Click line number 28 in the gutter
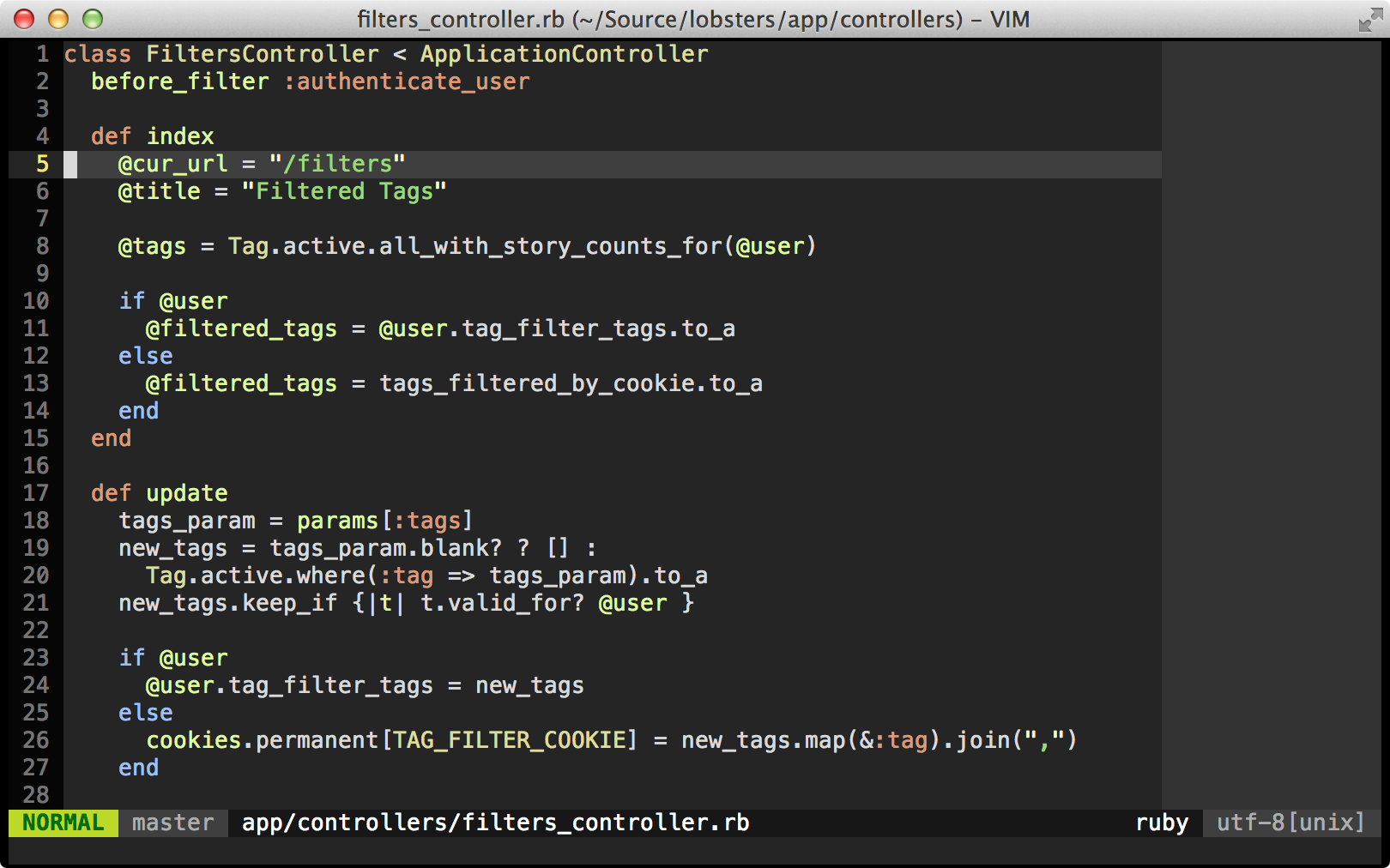The height and width of the screenshot is (868, 1390). pyautogui.click(x=36, y=795)
